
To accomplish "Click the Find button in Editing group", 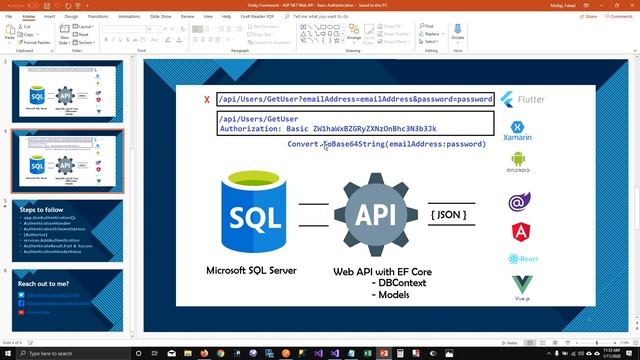I will 427,26.
